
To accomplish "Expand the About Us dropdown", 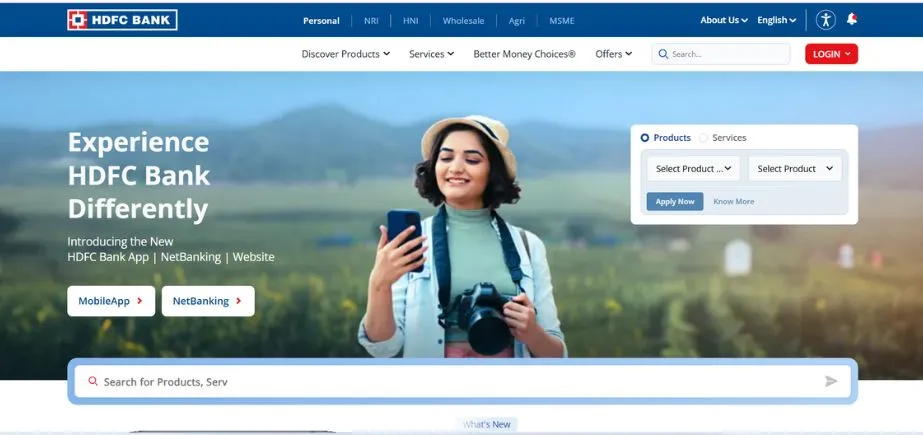I will [724, 20].
